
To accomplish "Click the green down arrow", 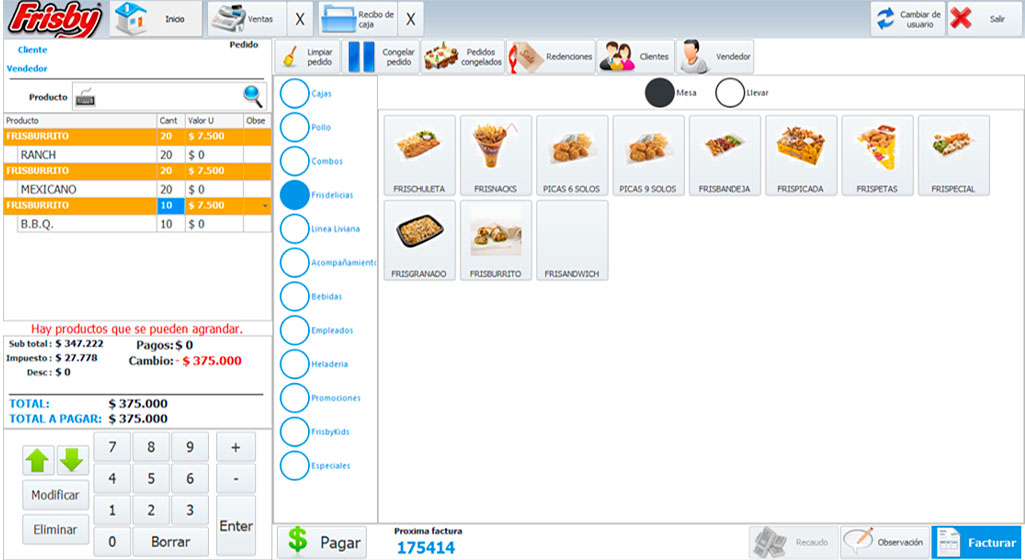I will pos(73,460).
